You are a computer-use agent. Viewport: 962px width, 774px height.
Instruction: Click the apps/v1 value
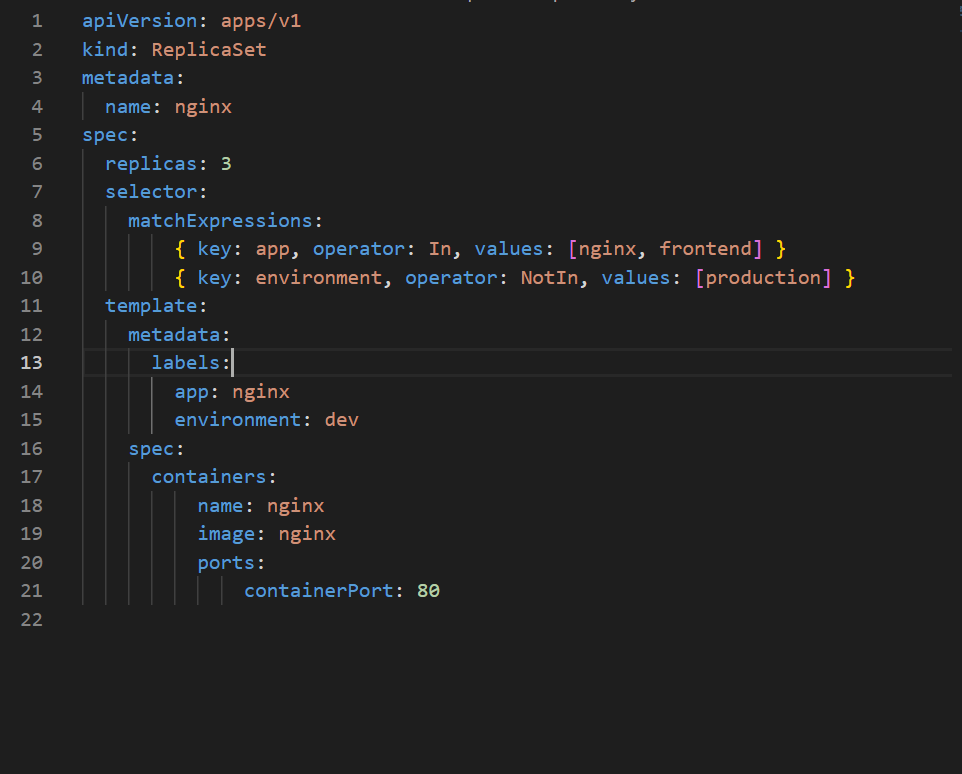pos(260,21)
